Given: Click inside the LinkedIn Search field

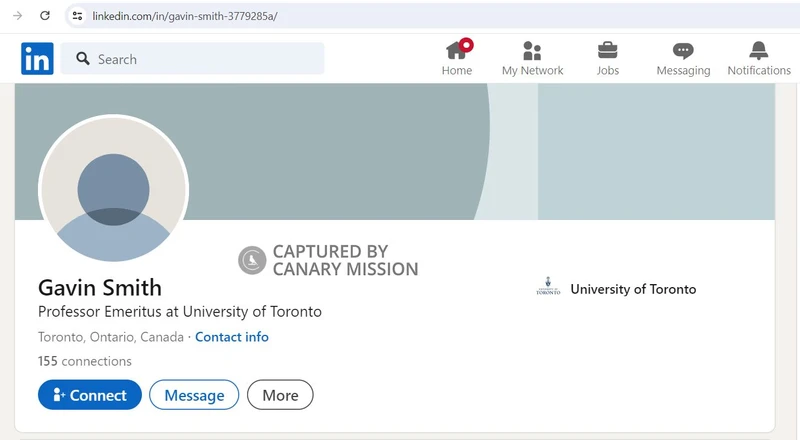Looking at the screenshot, I should [192, 59].
